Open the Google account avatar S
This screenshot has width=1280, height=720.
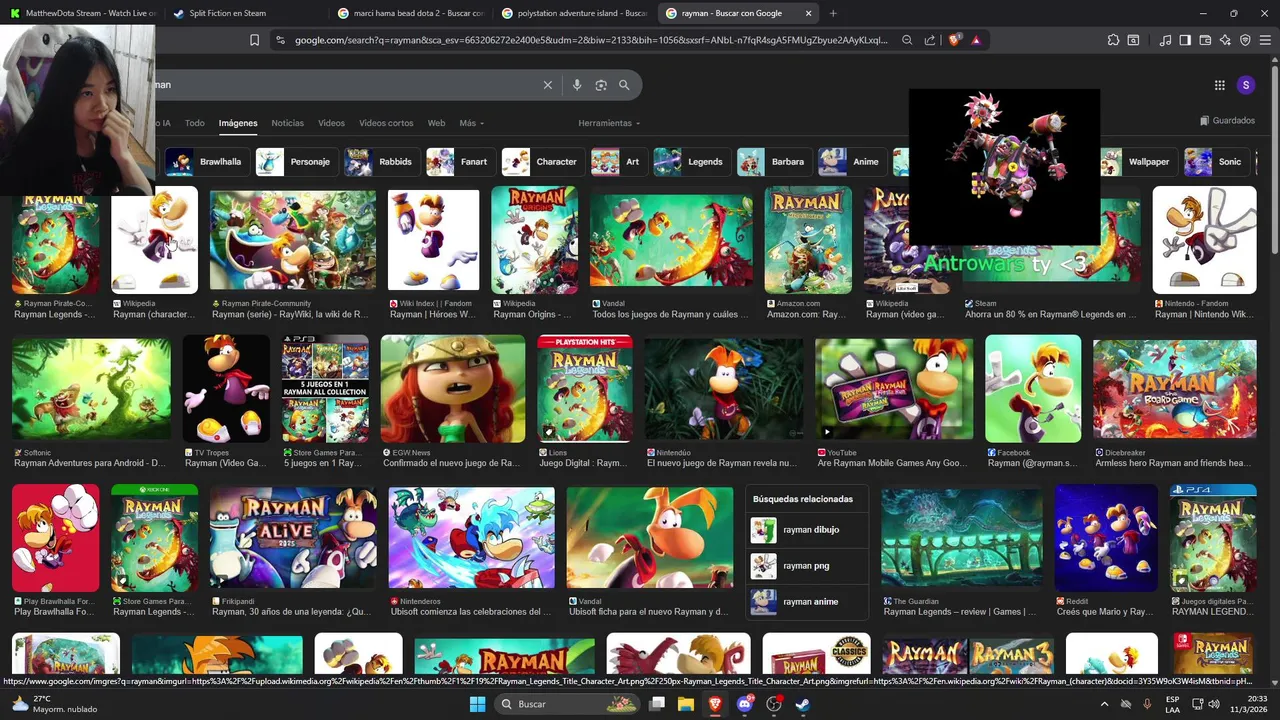pyautogui.click(x=1246, y=85)
